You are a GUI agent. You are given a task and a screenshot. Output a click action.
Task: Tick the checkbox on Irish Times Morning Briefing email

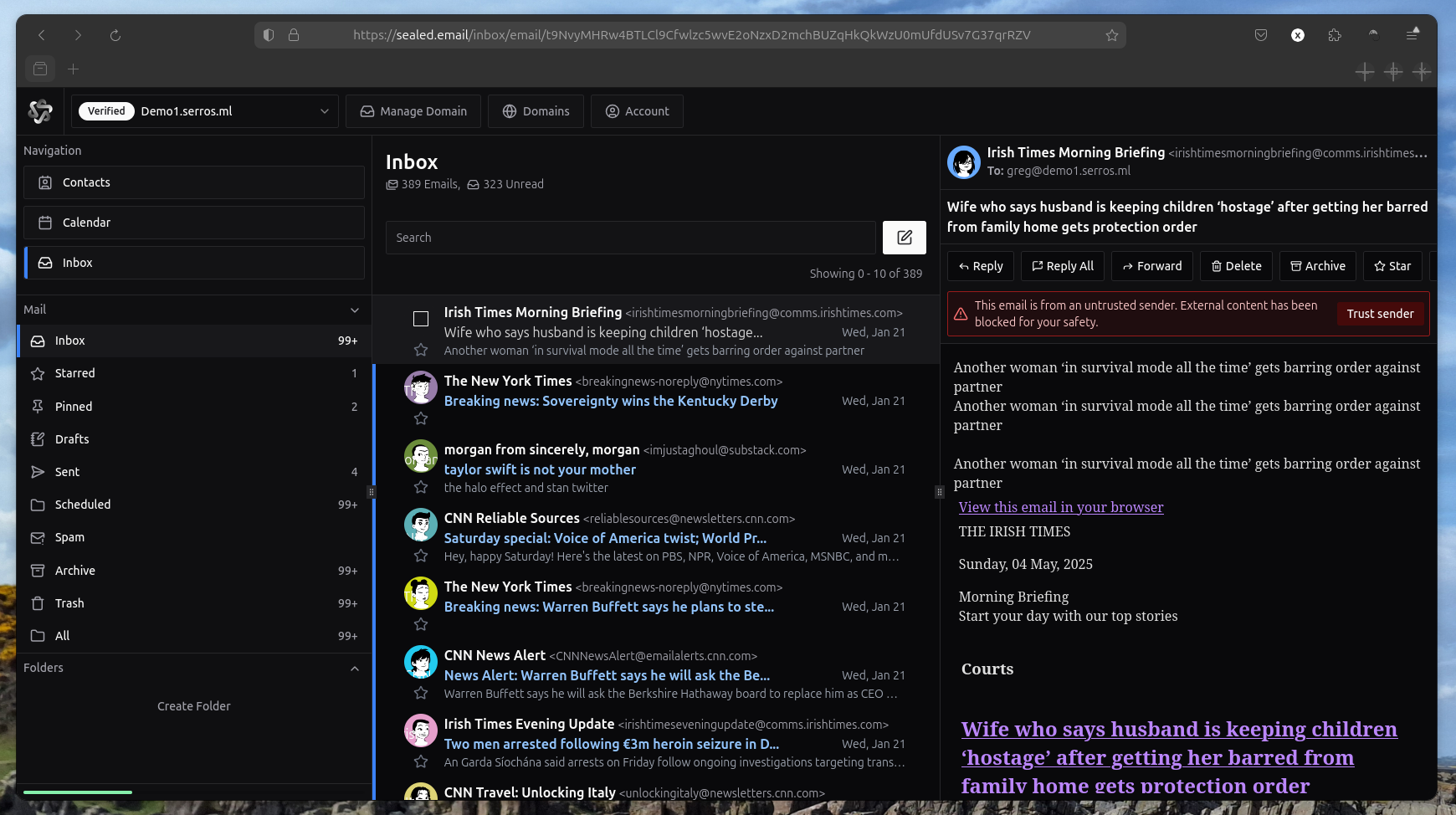421,319
